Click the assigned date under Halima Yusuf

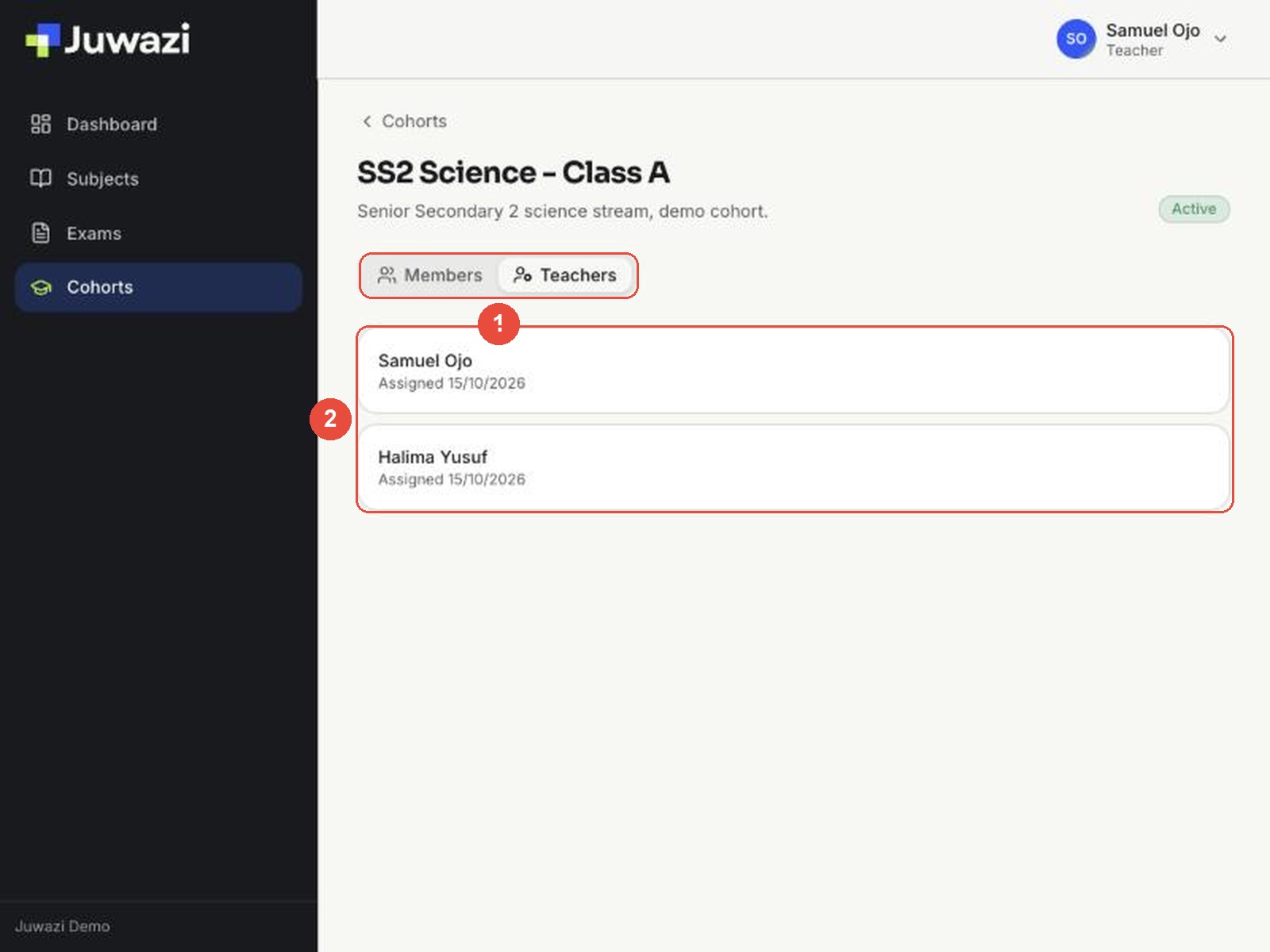coord(452,479)
